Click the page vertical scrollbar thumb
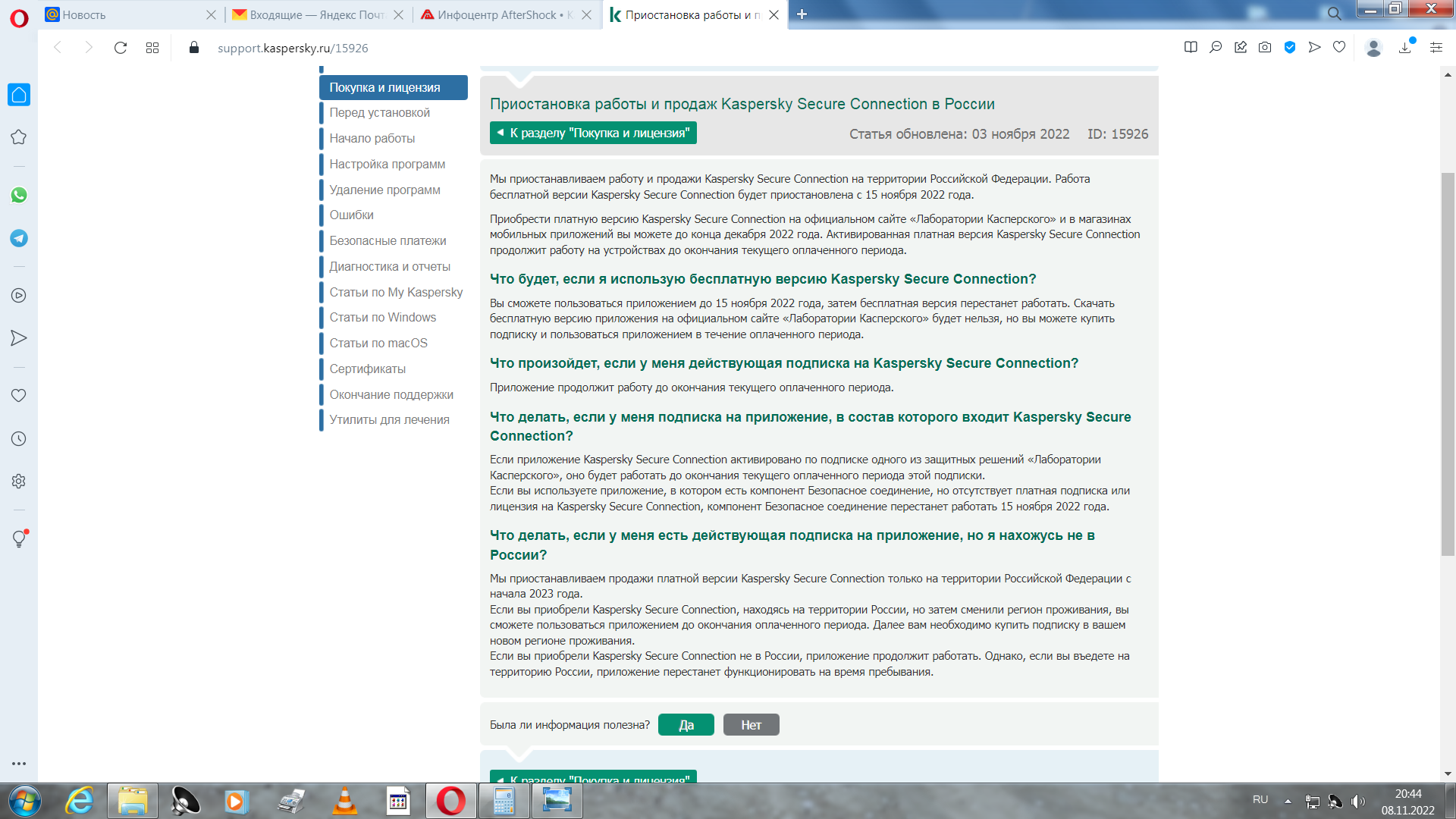Image resolution: width=1456 pixels, height=819 pixels. point(1448,364)
